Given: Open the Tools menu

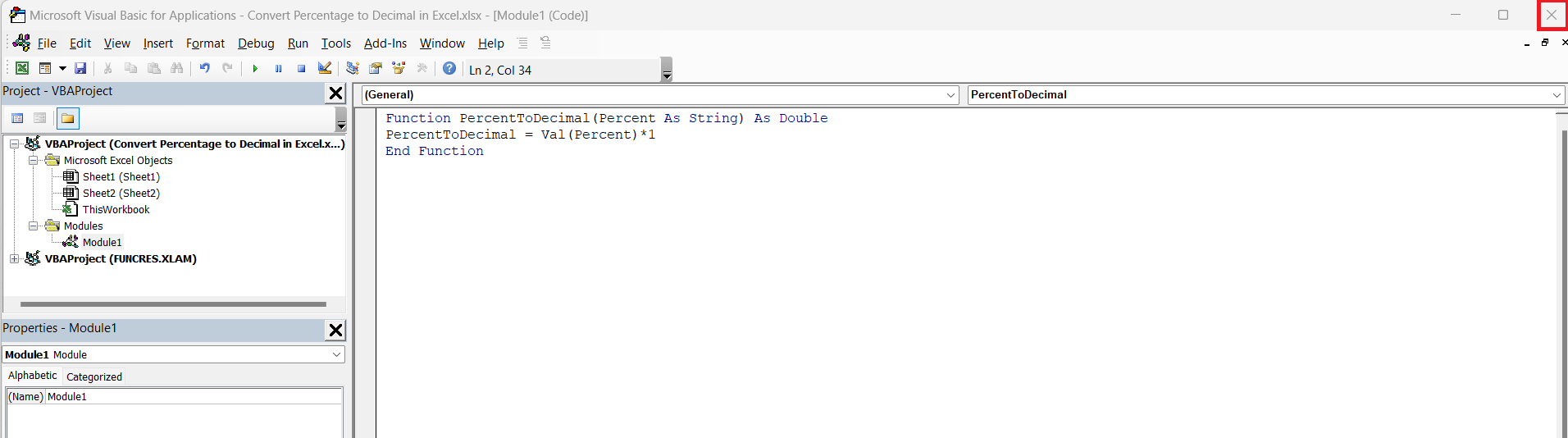Looking at the screenshot, I should point(336,43).
